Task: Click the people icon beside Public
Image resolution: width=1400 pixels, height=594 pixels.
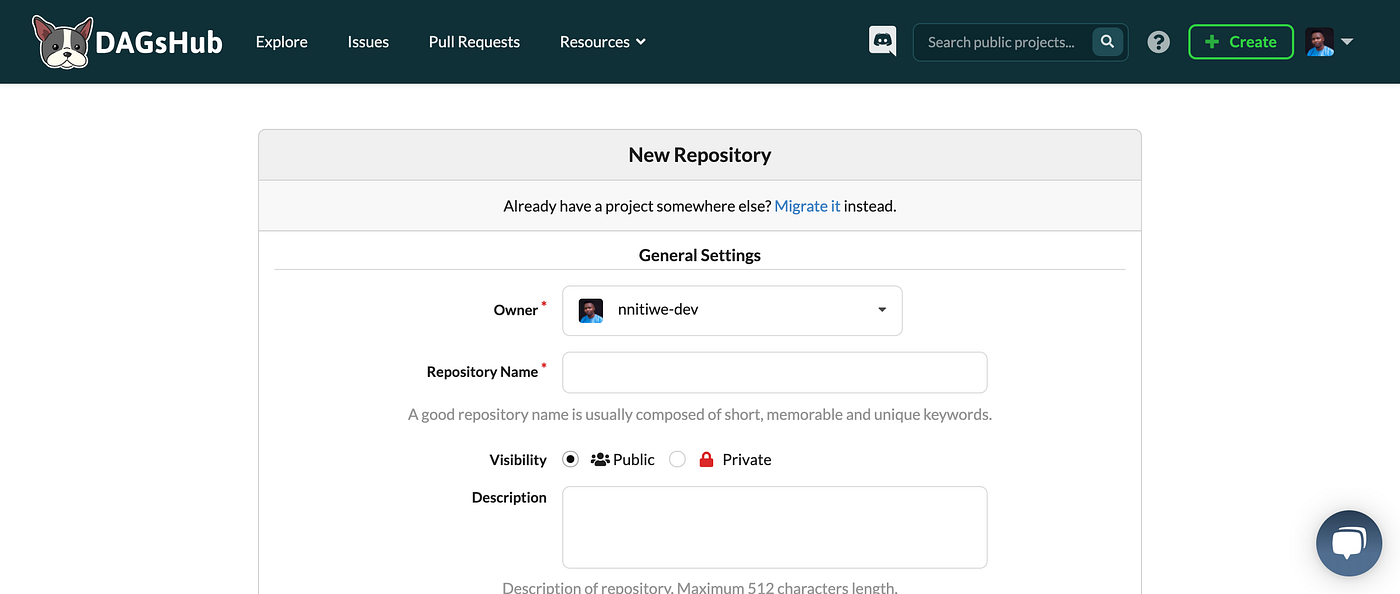Action: (599, 458)
